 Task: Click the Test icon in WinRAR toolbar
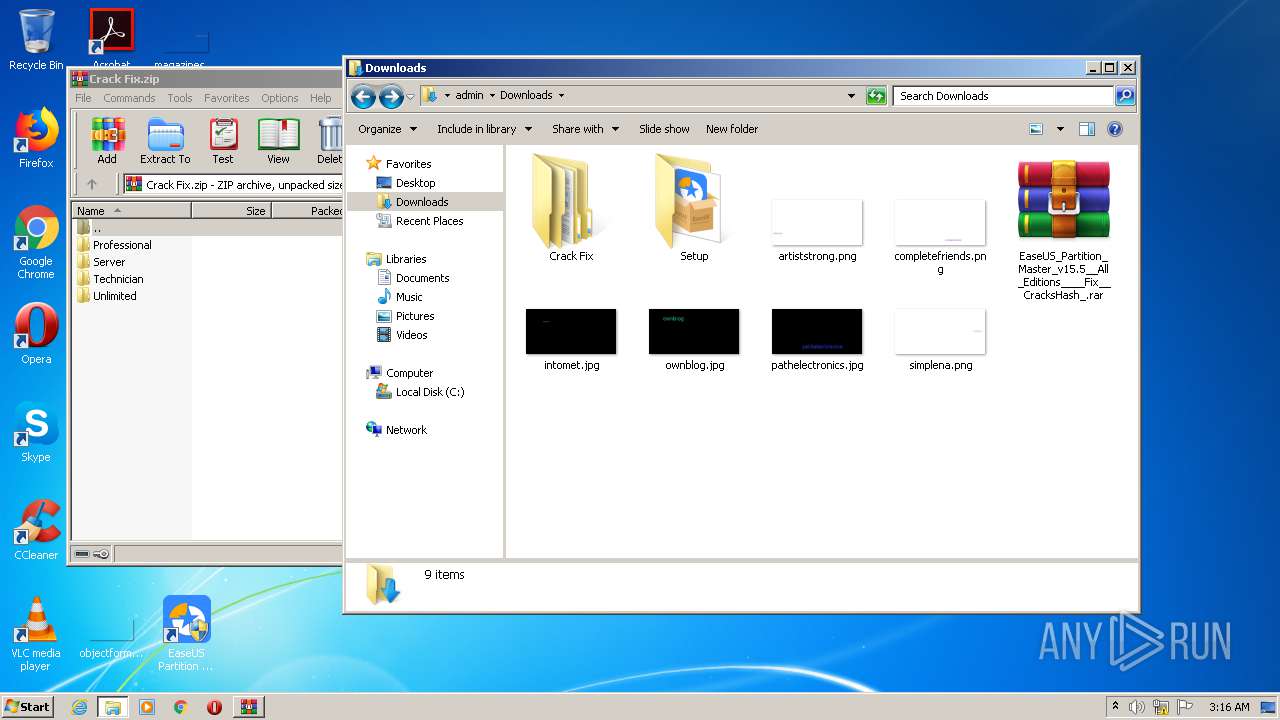(223, 141)
